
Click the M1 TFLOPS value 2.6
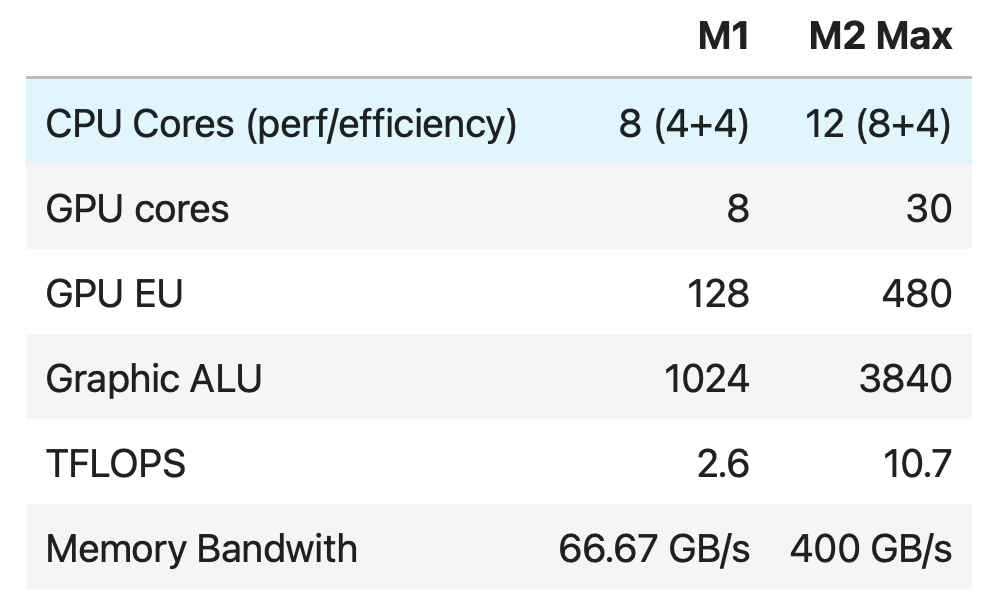723,464
